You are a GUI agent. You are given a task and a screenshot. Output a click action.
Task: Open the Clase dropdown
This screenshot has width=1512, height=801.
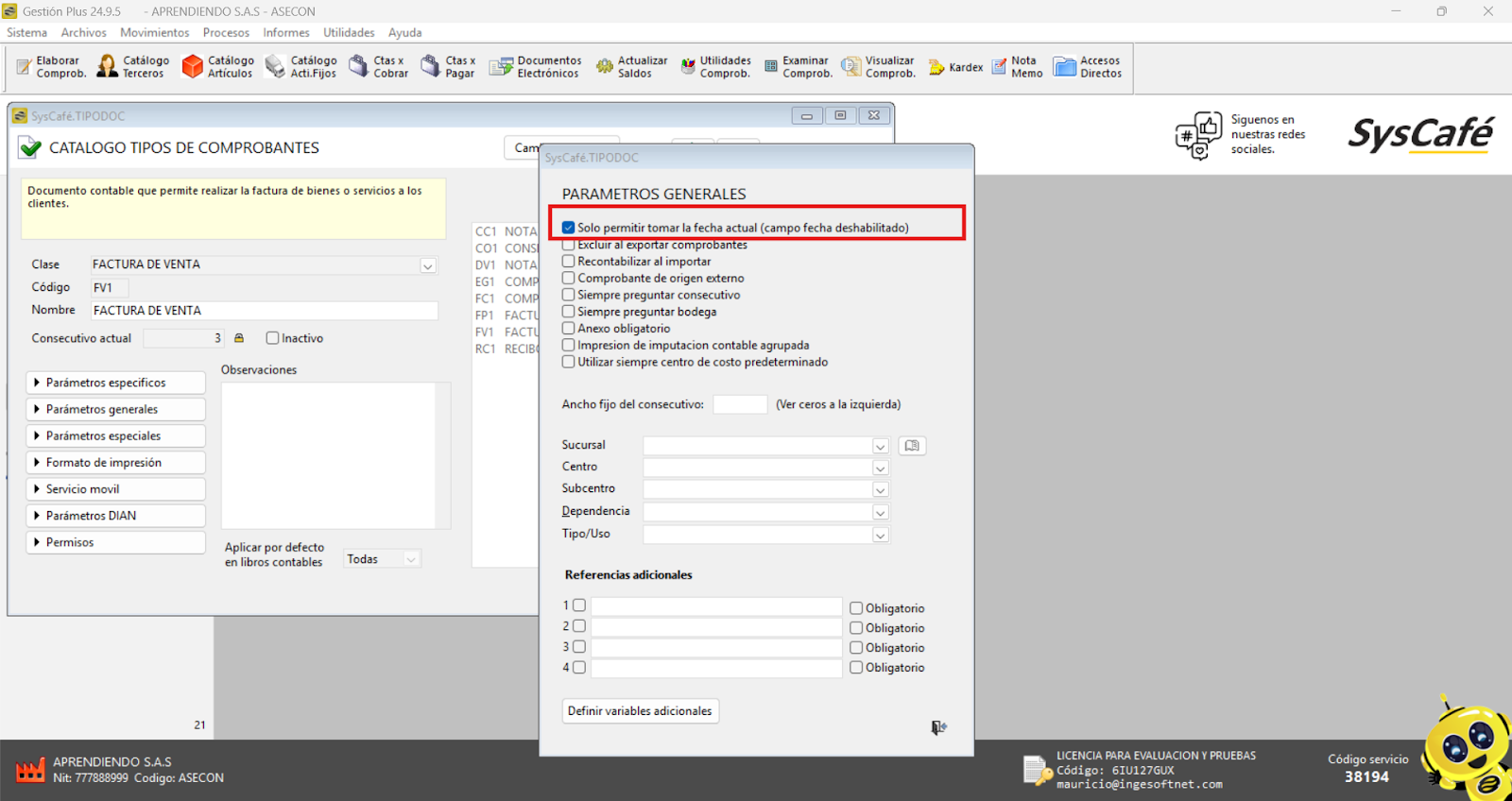pos(428,266)
